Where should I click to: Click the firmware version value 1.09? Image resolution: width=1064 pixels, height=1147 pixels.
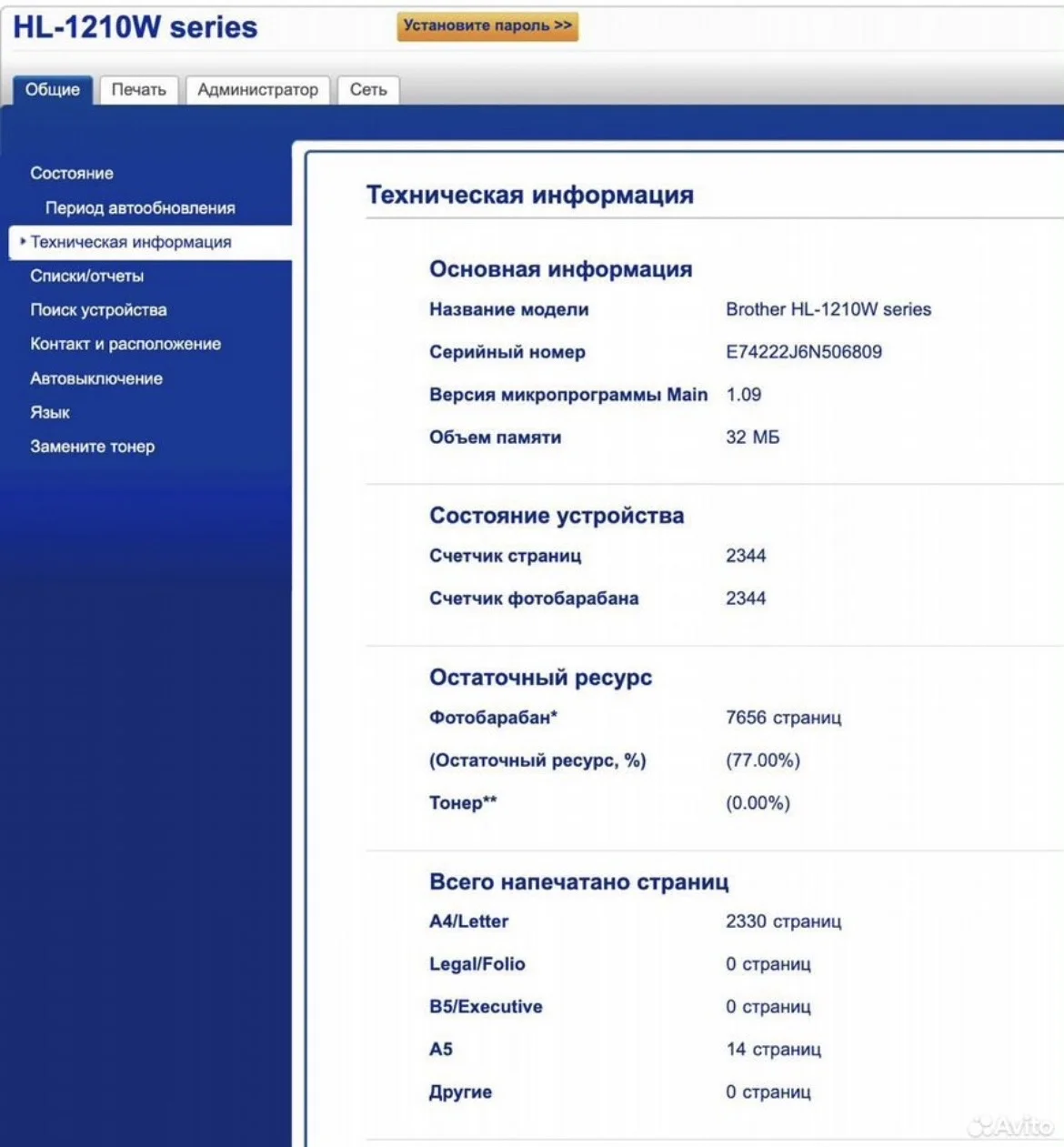click(744, 395)
